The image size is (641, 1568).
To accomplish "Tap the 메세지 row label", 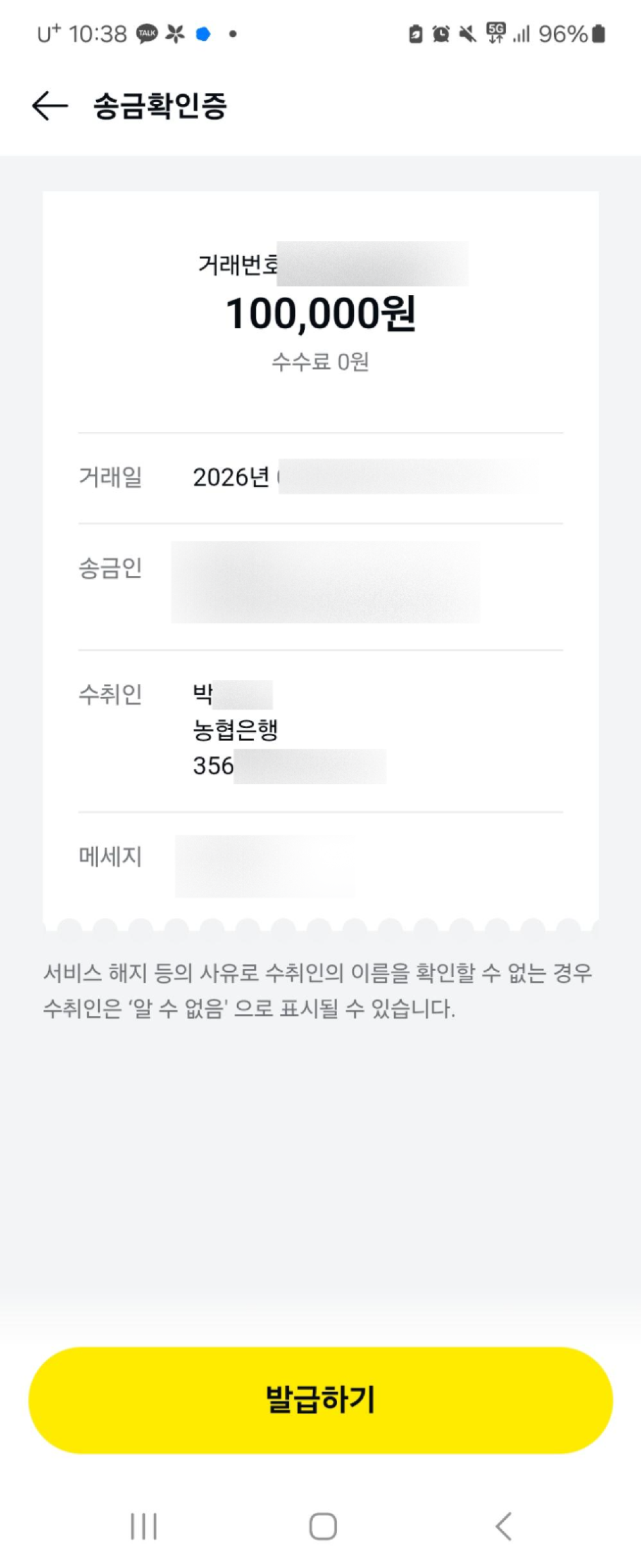I will point(110,856).
